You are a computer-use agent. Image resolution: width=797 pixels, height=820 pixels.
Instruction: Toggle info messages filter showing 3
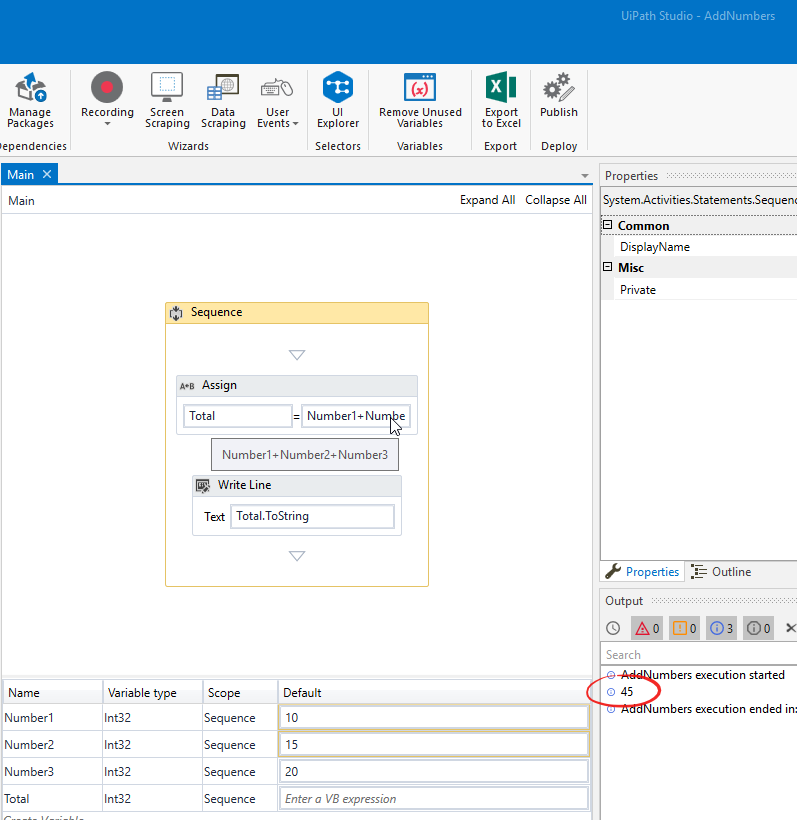pyautogui.click(x=721, y=628)
